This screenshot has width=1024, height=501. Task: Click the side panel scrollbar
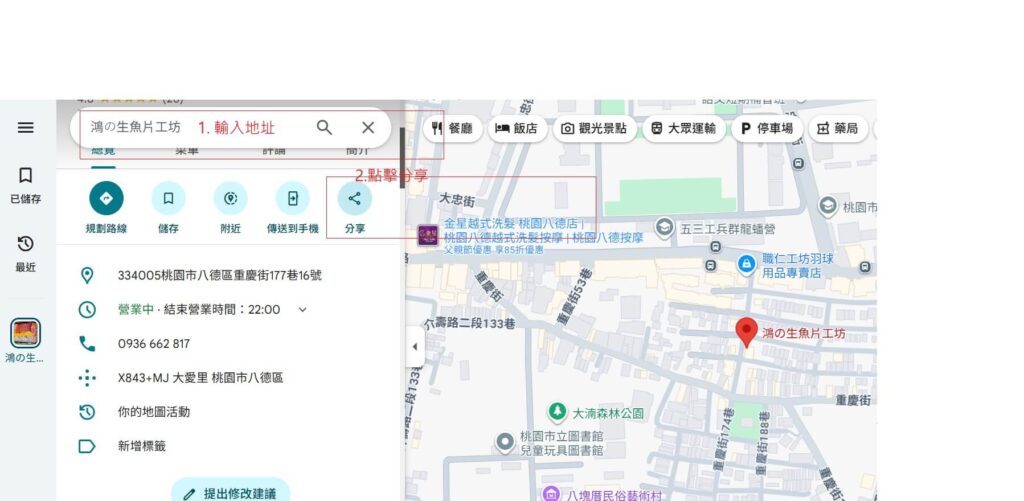tap(402, 157)
